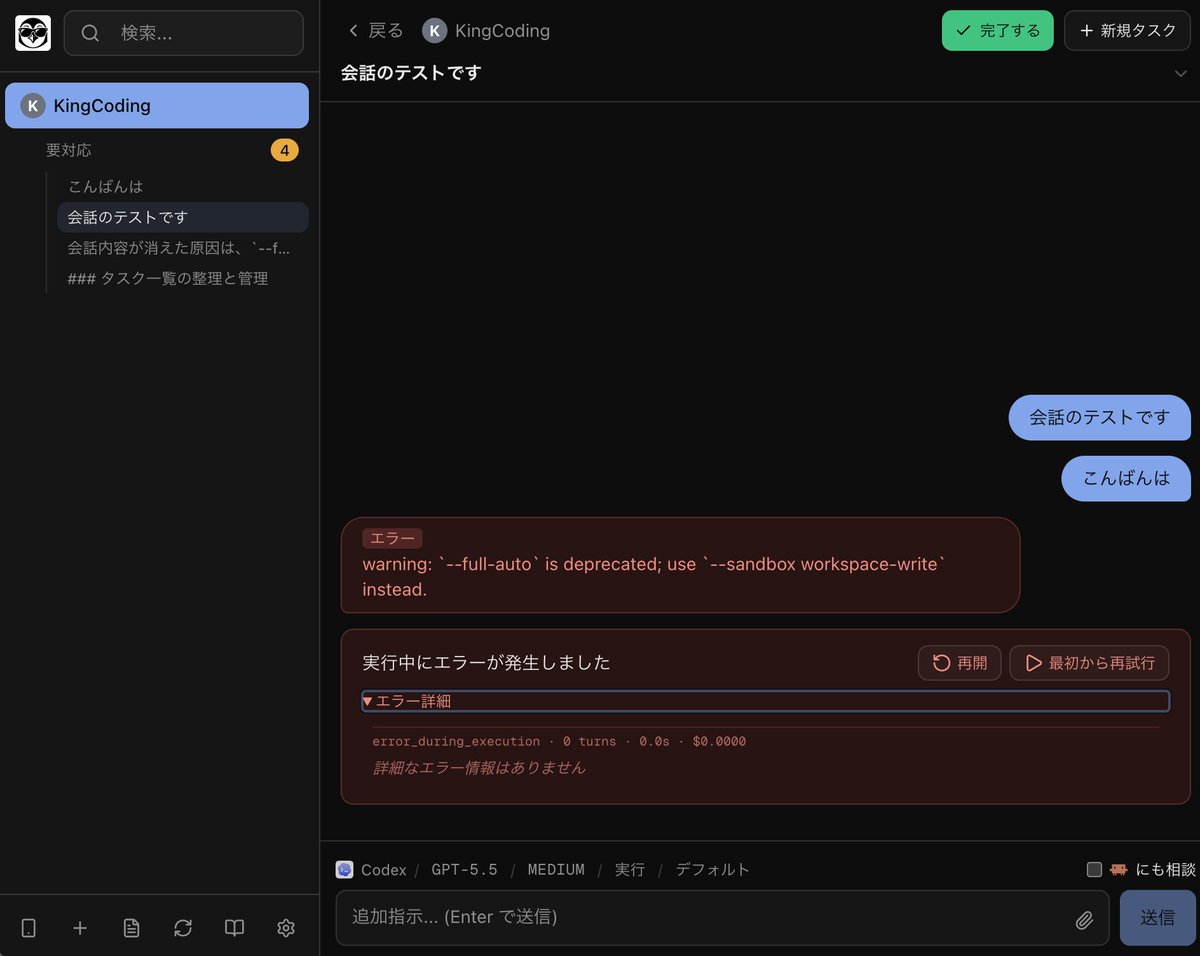
Task: Click the Codex agent icon
Action: point(344,869)
